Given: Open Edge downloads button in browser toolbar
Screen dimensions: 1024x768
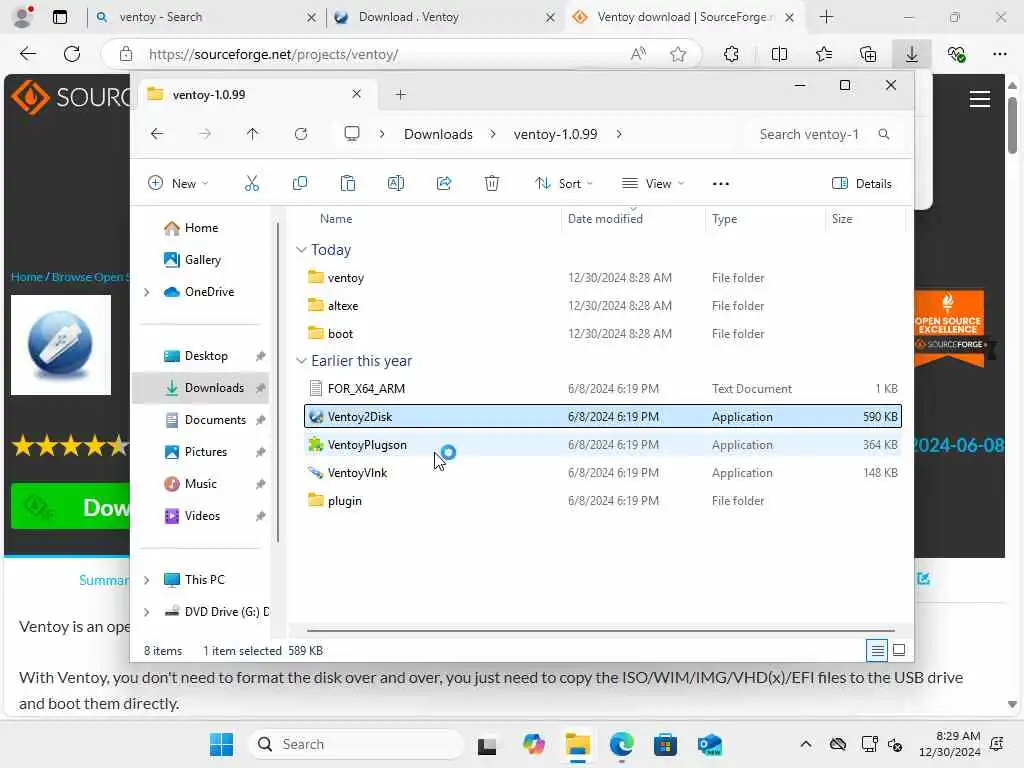Looking at the screenshot, I should (912, 54).
